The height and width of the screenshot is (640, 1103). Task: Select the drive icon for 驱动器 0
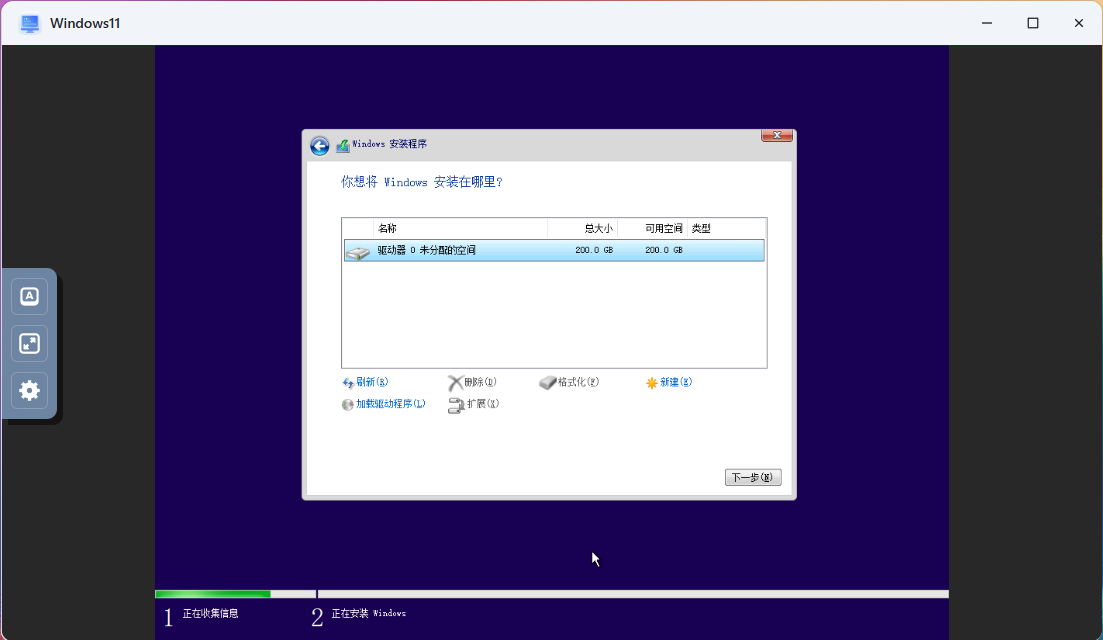point(358,251)
